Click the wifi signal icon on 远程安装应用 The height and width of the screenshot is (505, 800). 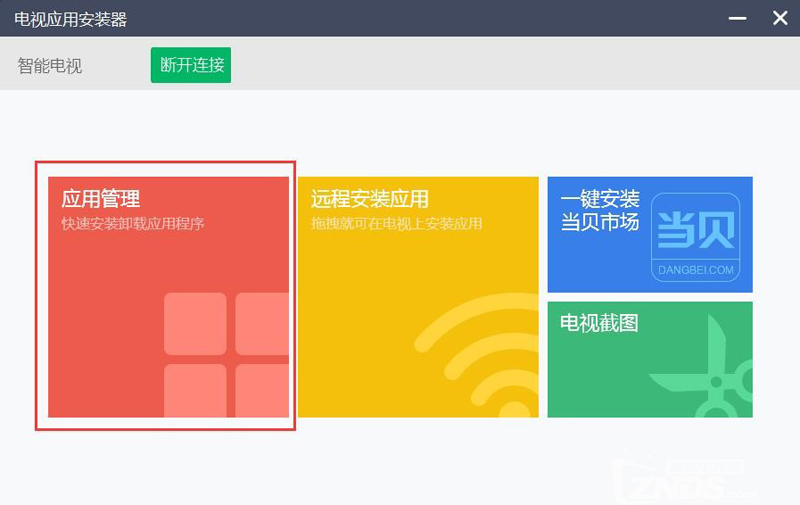pos(477,355)
